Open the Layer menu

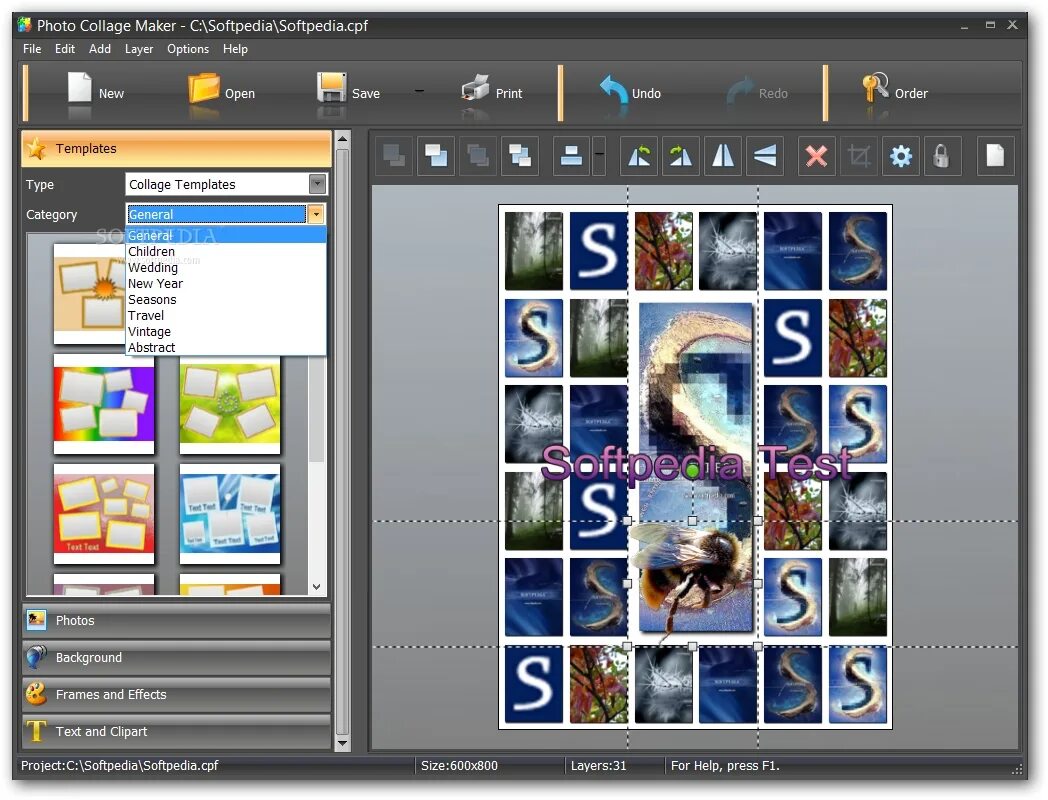pos(139,49)
